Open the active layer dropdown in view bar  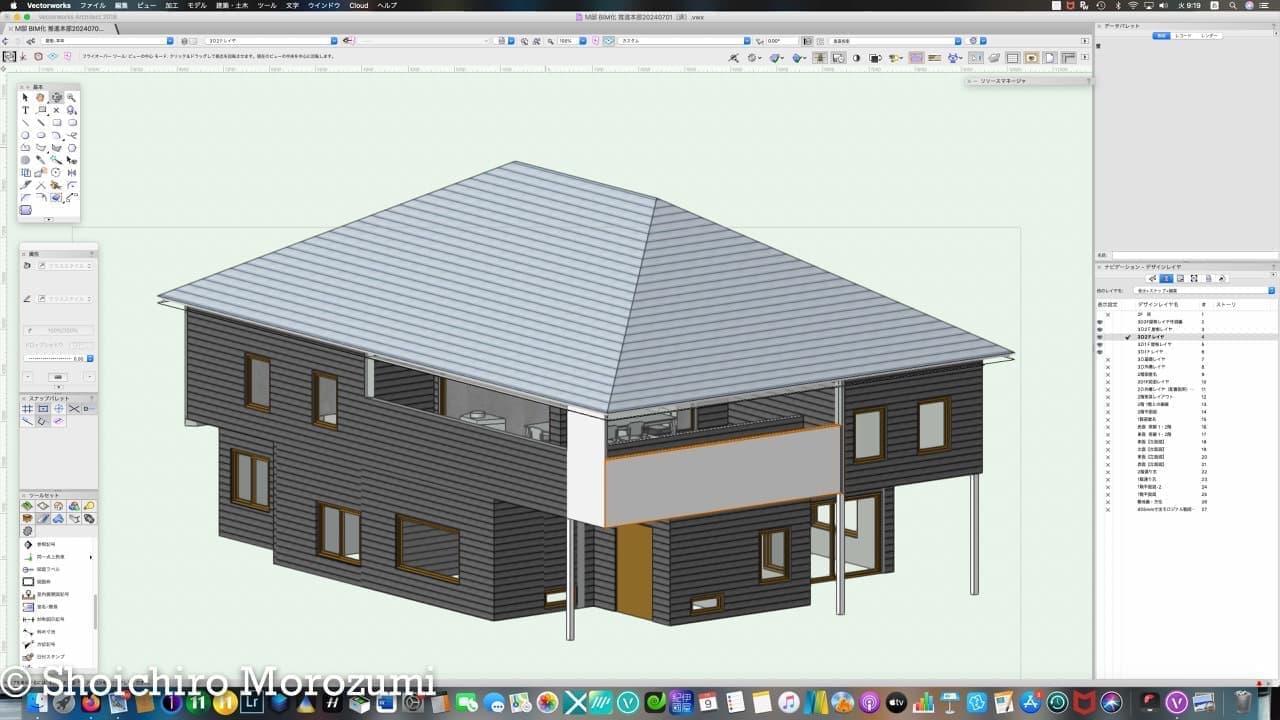coord(270,41)
